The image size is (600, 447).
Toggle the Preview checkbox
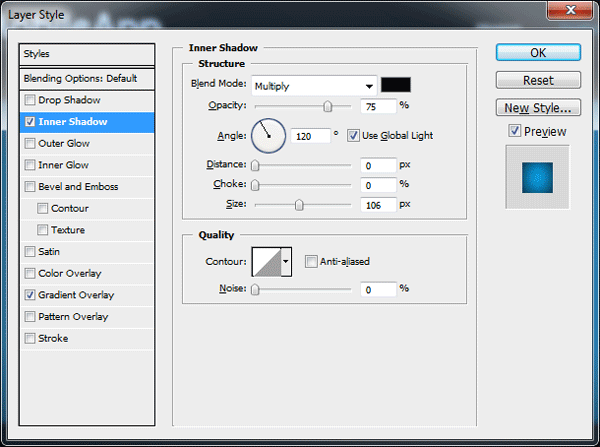[x=514, y=131]
